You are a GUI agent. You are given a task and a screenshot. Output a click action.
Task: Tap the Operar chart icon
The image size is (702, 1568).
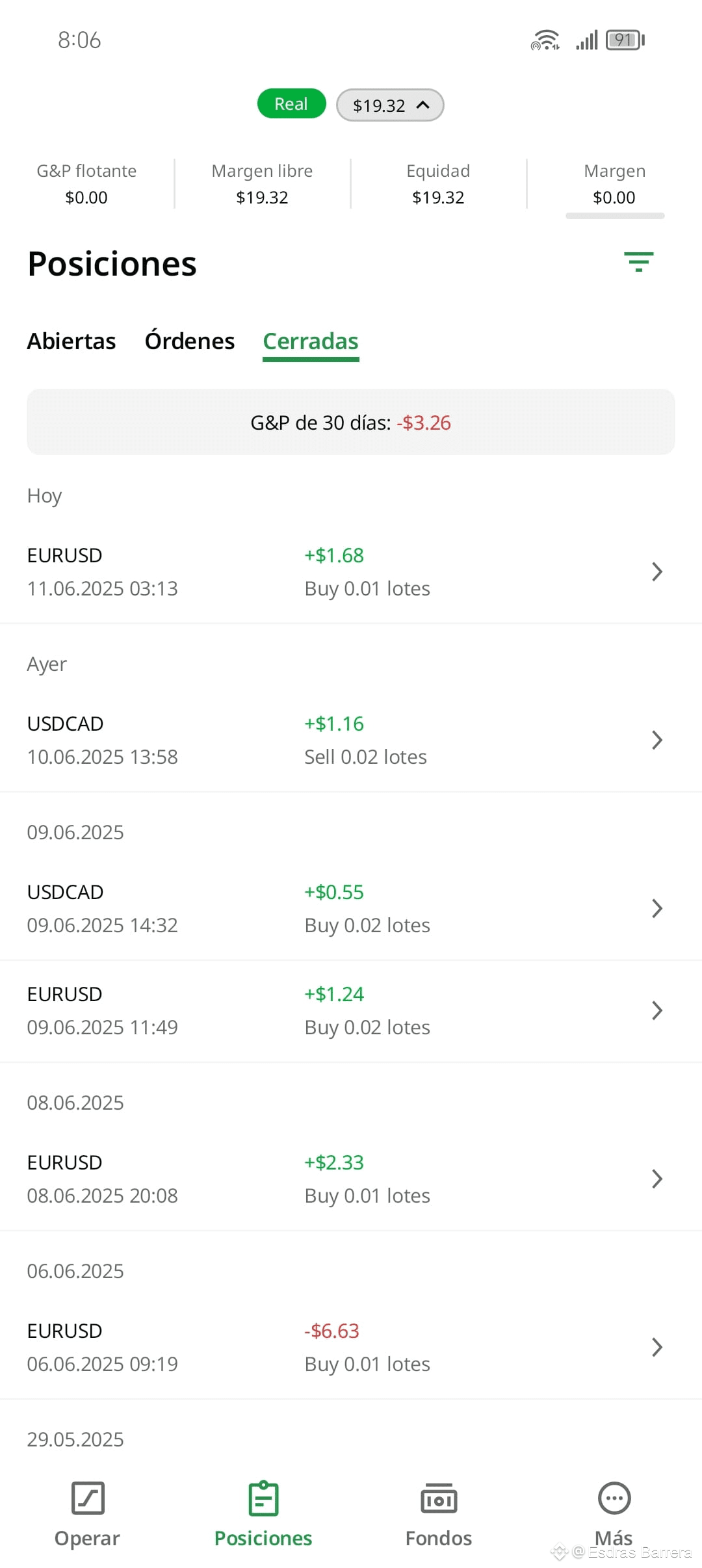88,1498
